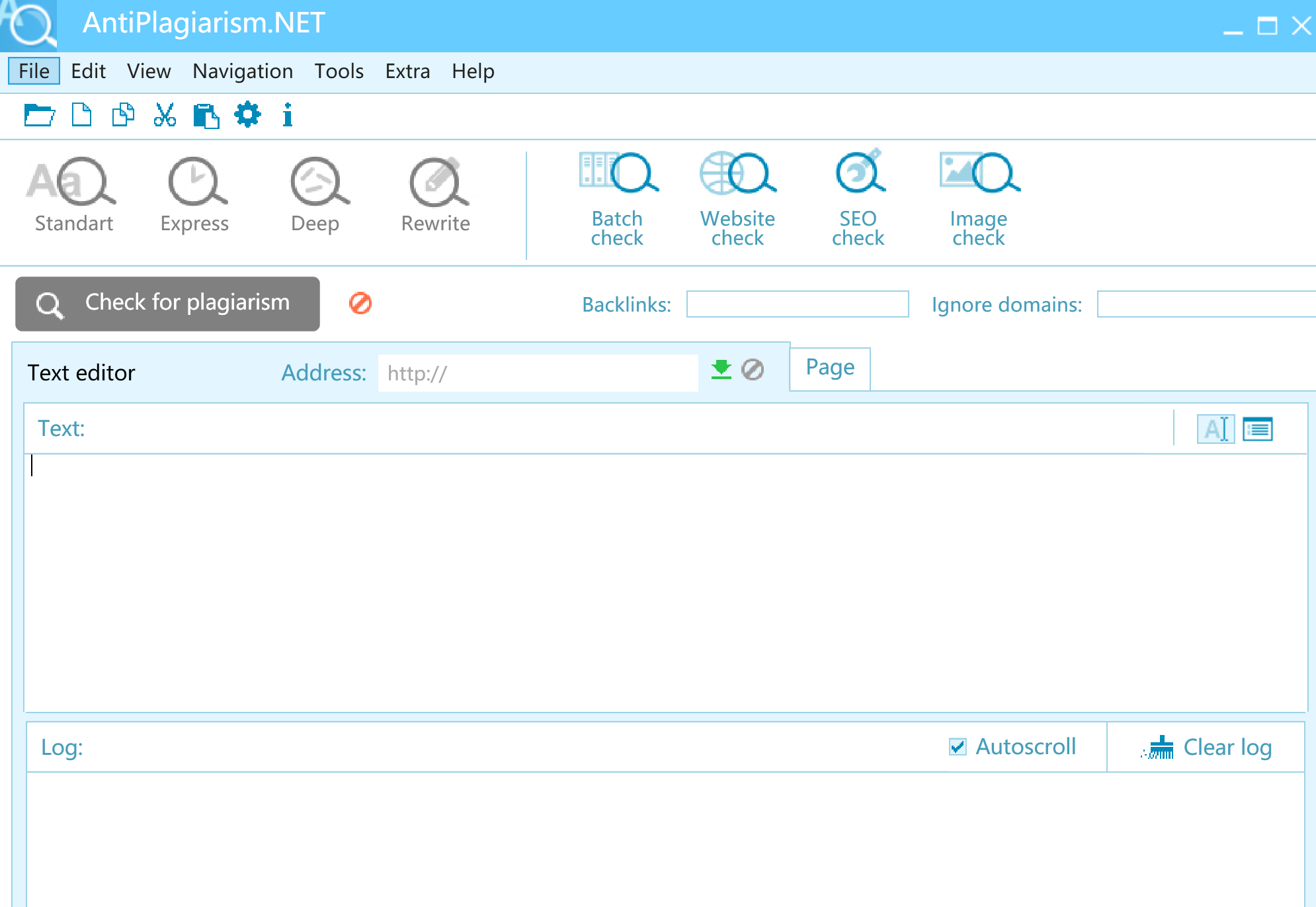Open the File menu
The height and width of the screenshot is (907, 1316).
coord(34,71)
